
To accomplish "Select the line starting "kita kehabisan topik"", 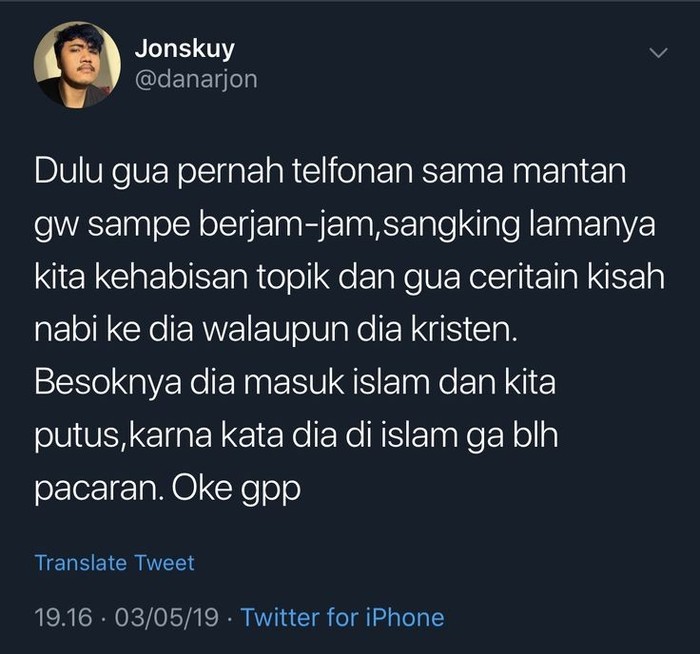I will pyautogui.click(x=350, y=277).
